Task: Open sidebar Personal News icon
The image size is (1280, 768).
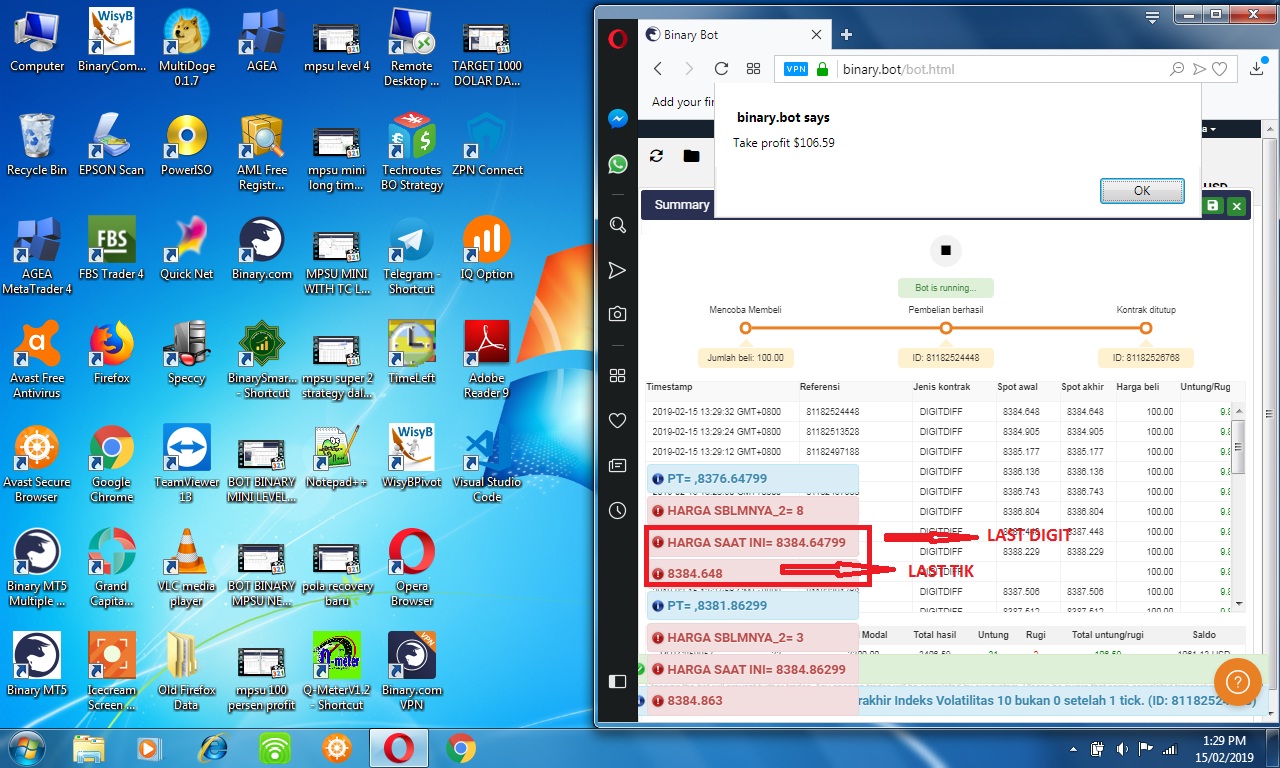Action: 618,465
